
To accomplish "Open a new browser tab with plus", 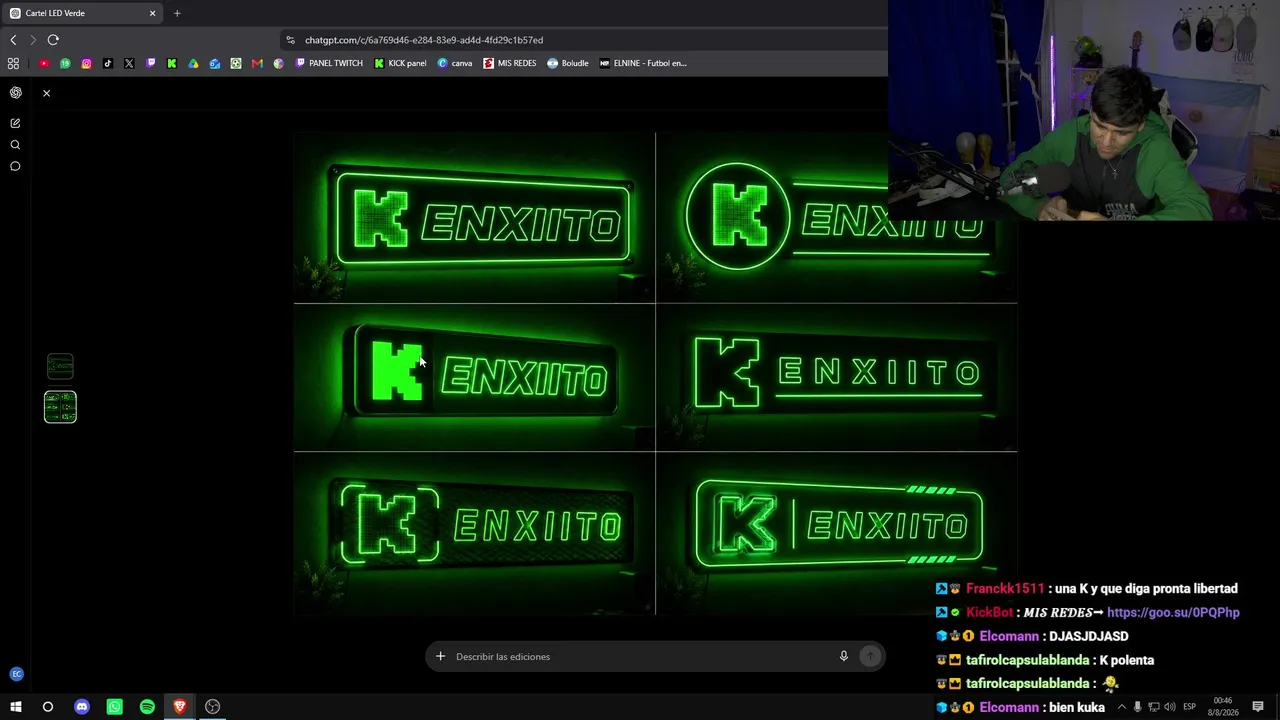I will point(177,13).
